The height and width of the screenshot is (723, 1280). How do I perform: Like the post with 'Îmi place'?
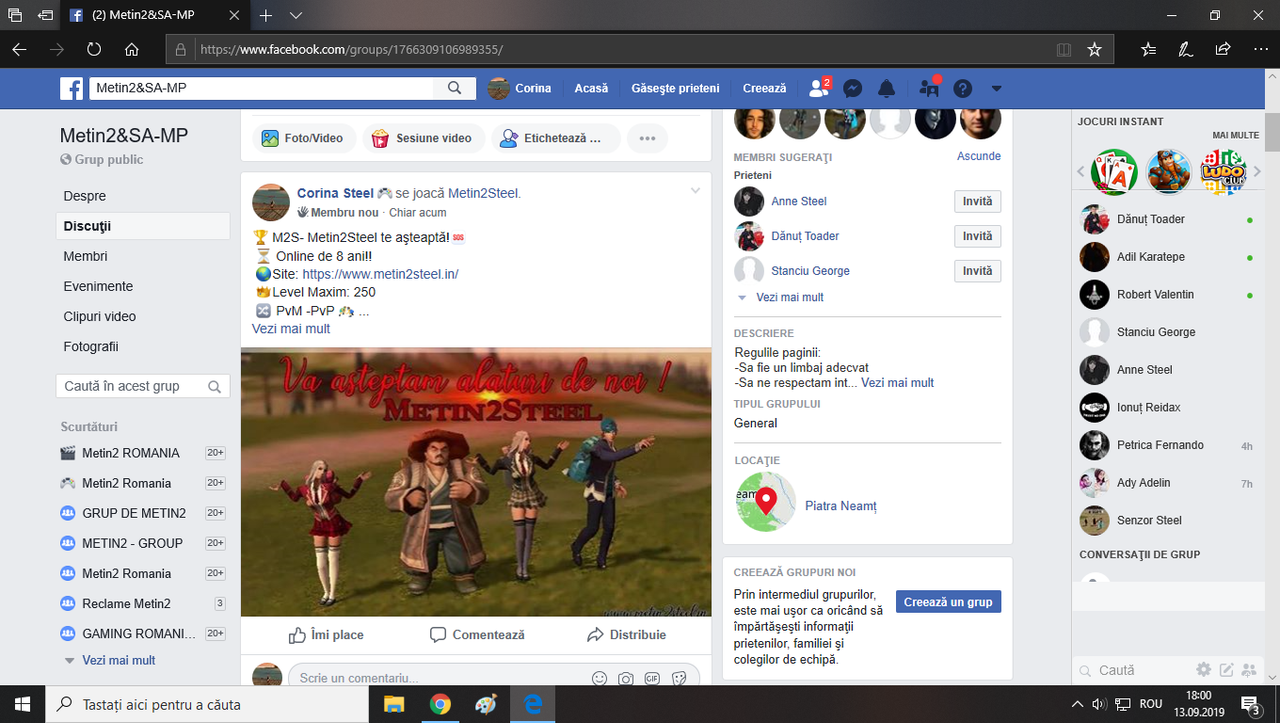[x=326, y=635]
